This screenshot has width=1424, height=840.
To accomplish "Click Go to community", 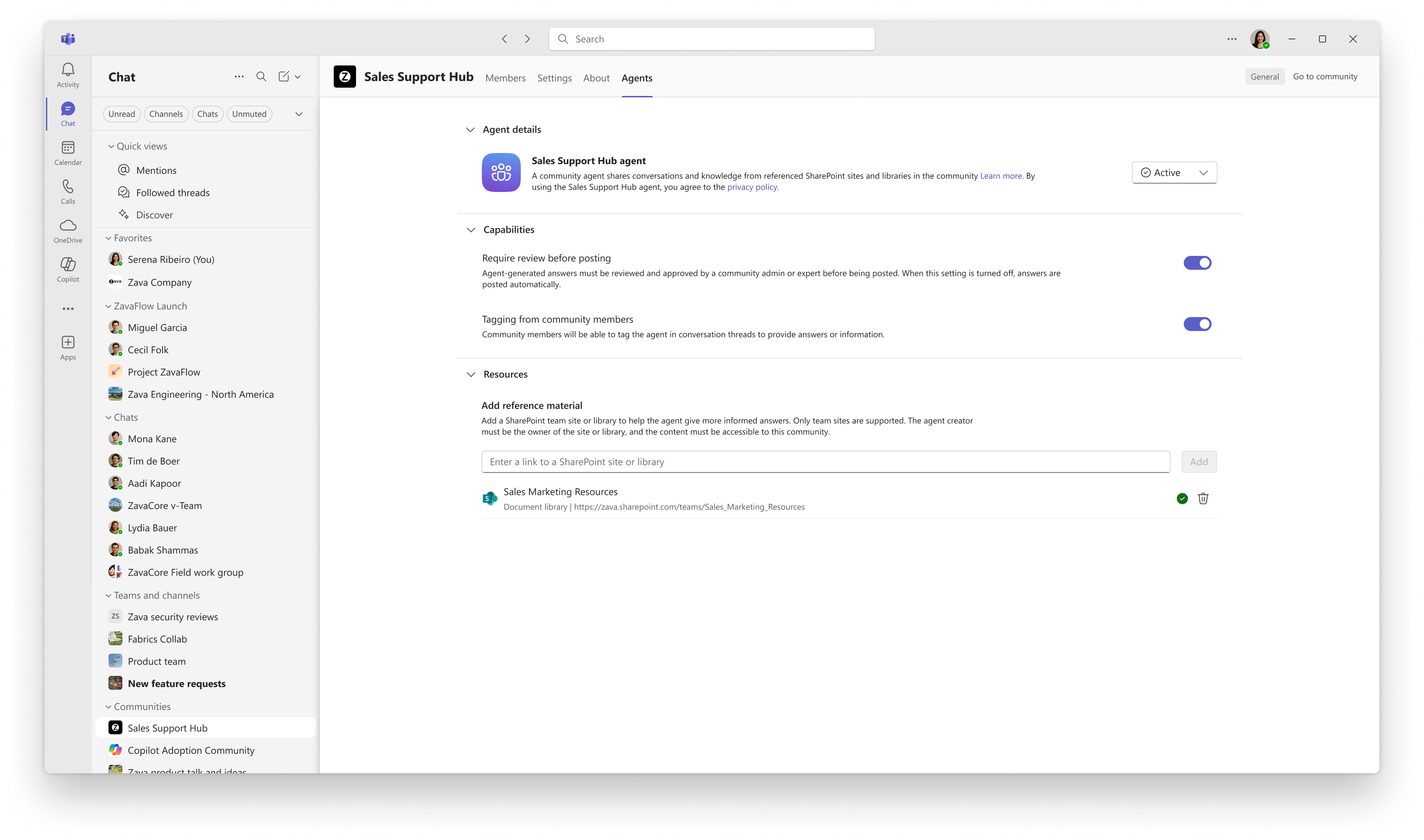I will 1325,76.
